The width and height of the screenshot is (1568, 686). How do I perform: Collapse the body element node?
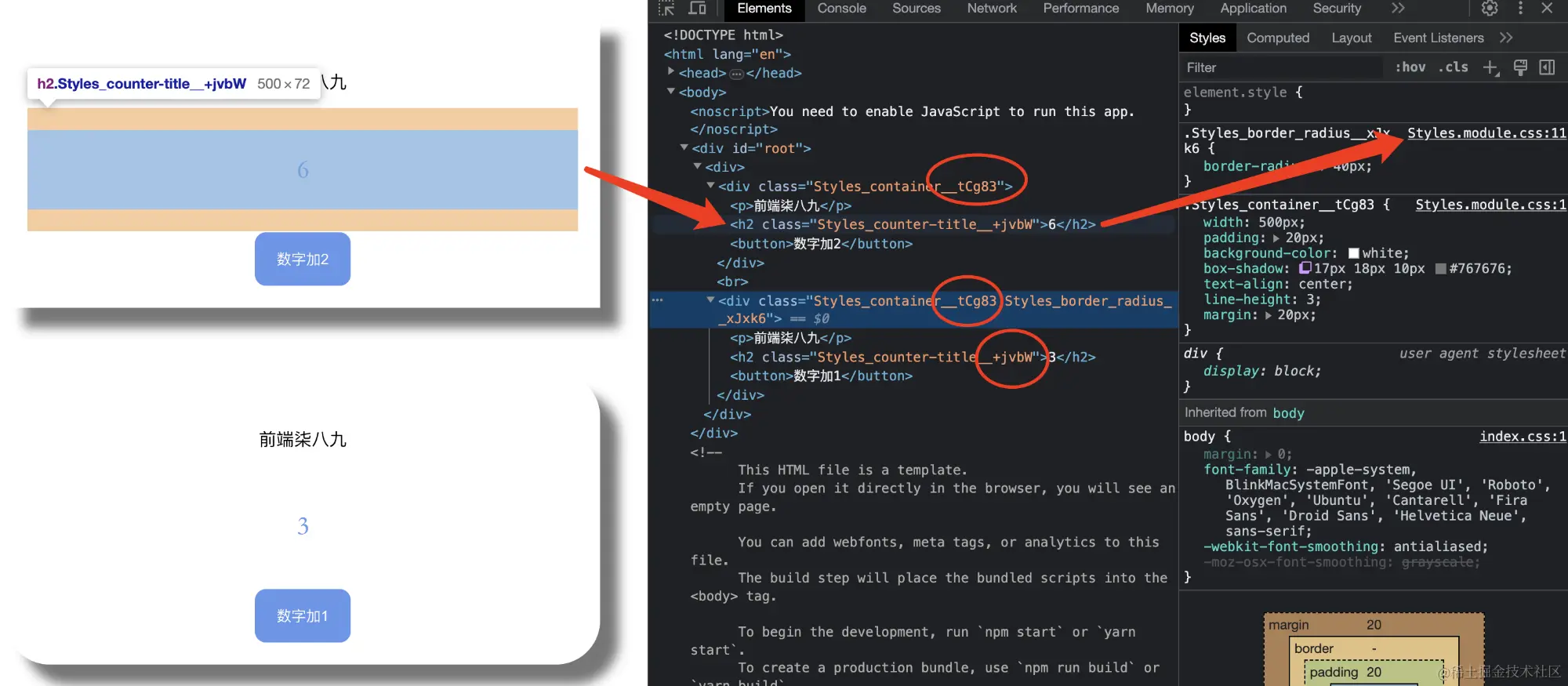(671, 91)
